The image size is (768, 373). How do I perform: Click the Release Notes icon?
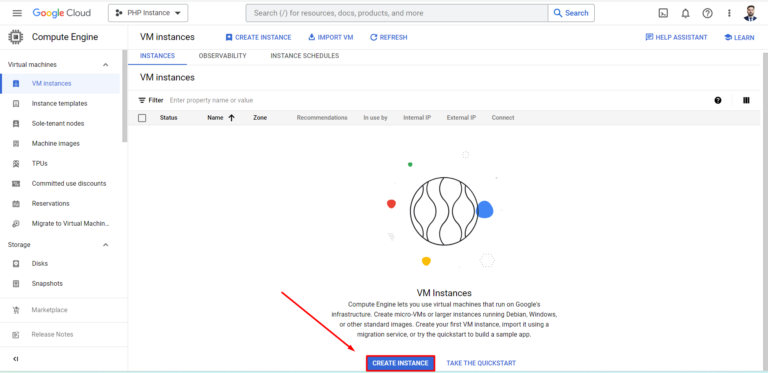coord(16,334)
